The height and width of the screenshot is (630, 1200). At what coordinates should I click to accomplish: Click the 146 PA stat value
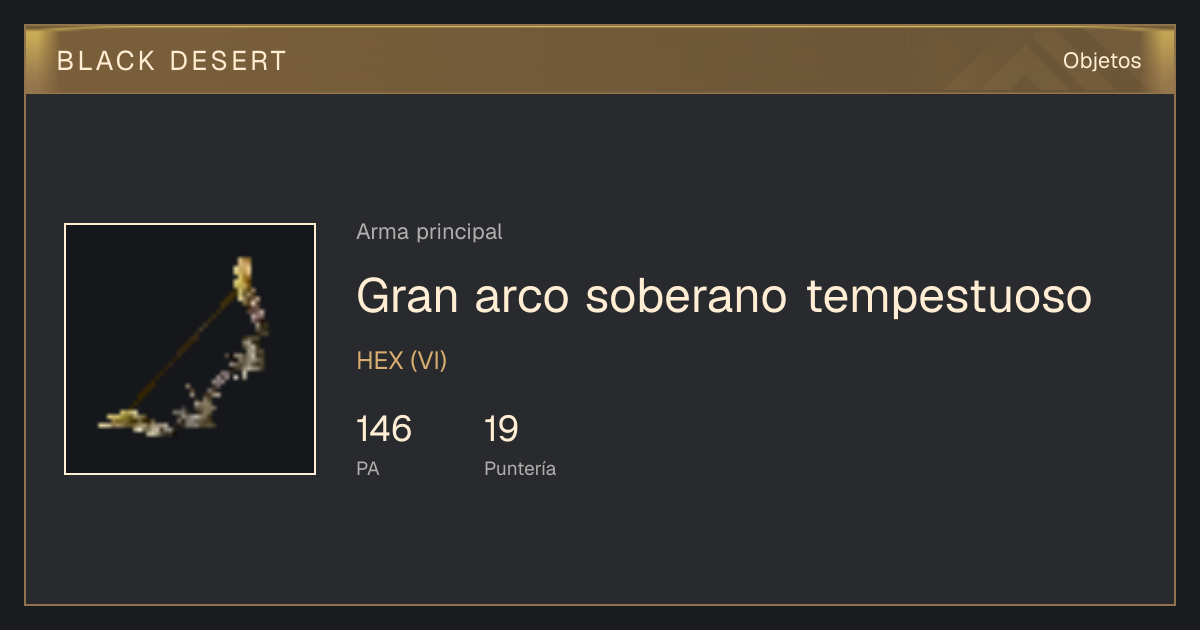(384, 429)
